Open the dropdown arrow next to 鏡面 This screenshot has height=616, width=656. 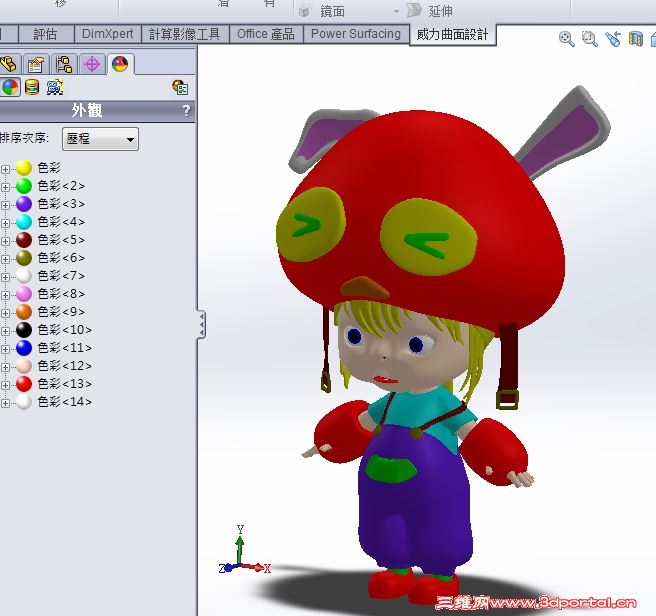coord(396,12)
